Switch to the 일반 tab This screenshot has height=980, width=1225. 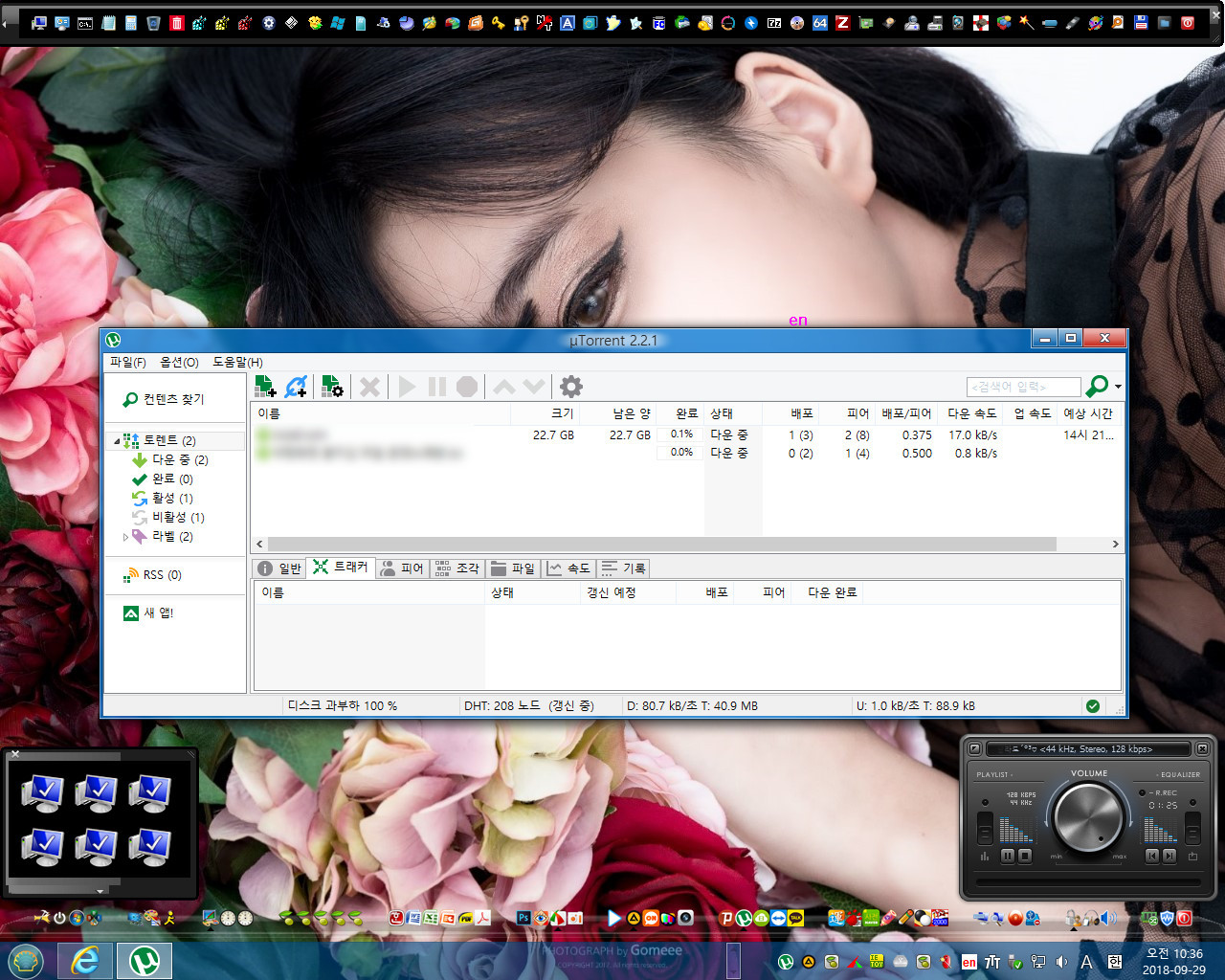(279, 568)
